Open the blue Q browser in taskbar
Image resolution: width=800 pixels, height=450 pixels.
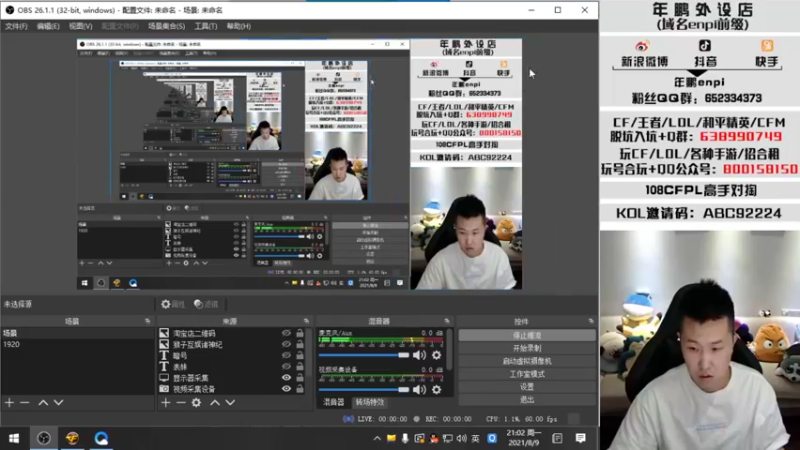coord(101,438)
